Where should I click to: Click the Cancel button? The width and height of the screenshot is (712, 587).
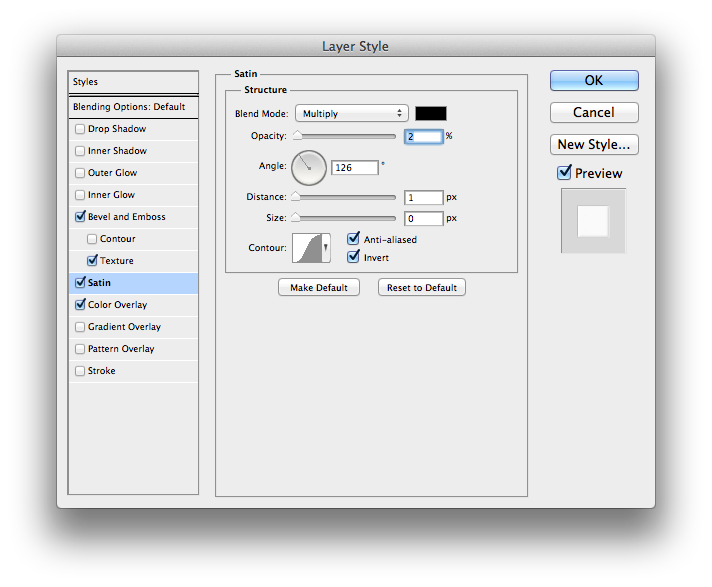(x=594, y=113)
